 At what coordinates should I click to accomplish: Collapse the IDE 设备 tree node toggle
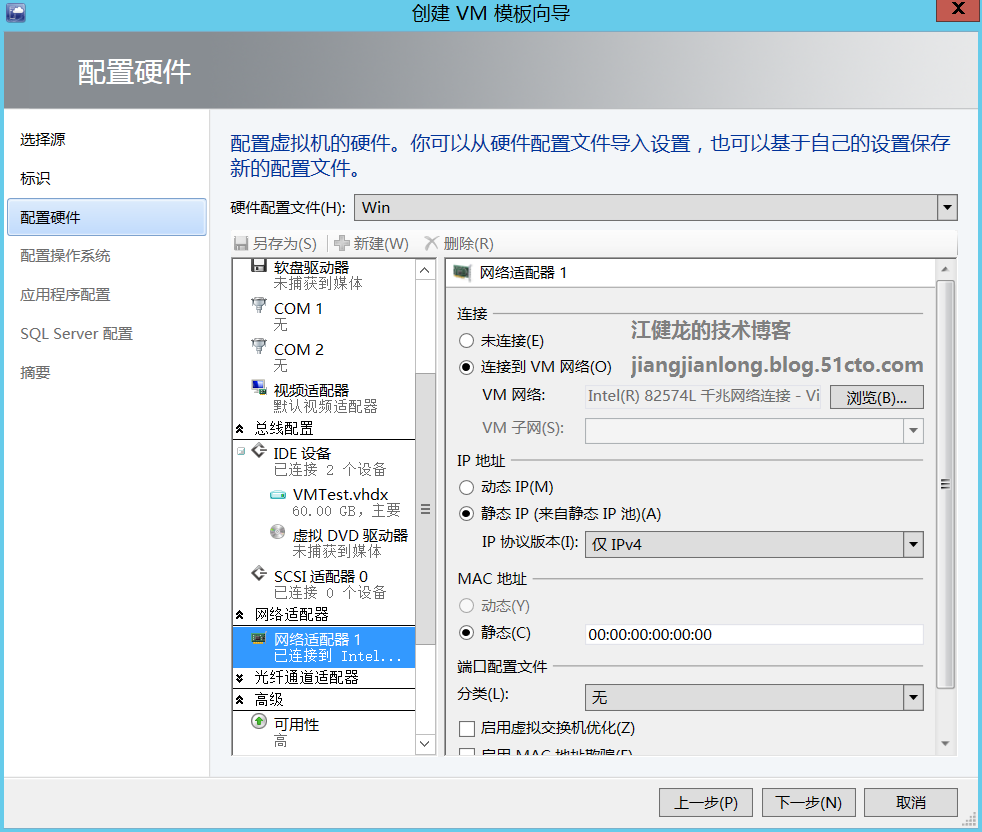tap(241, 451)
